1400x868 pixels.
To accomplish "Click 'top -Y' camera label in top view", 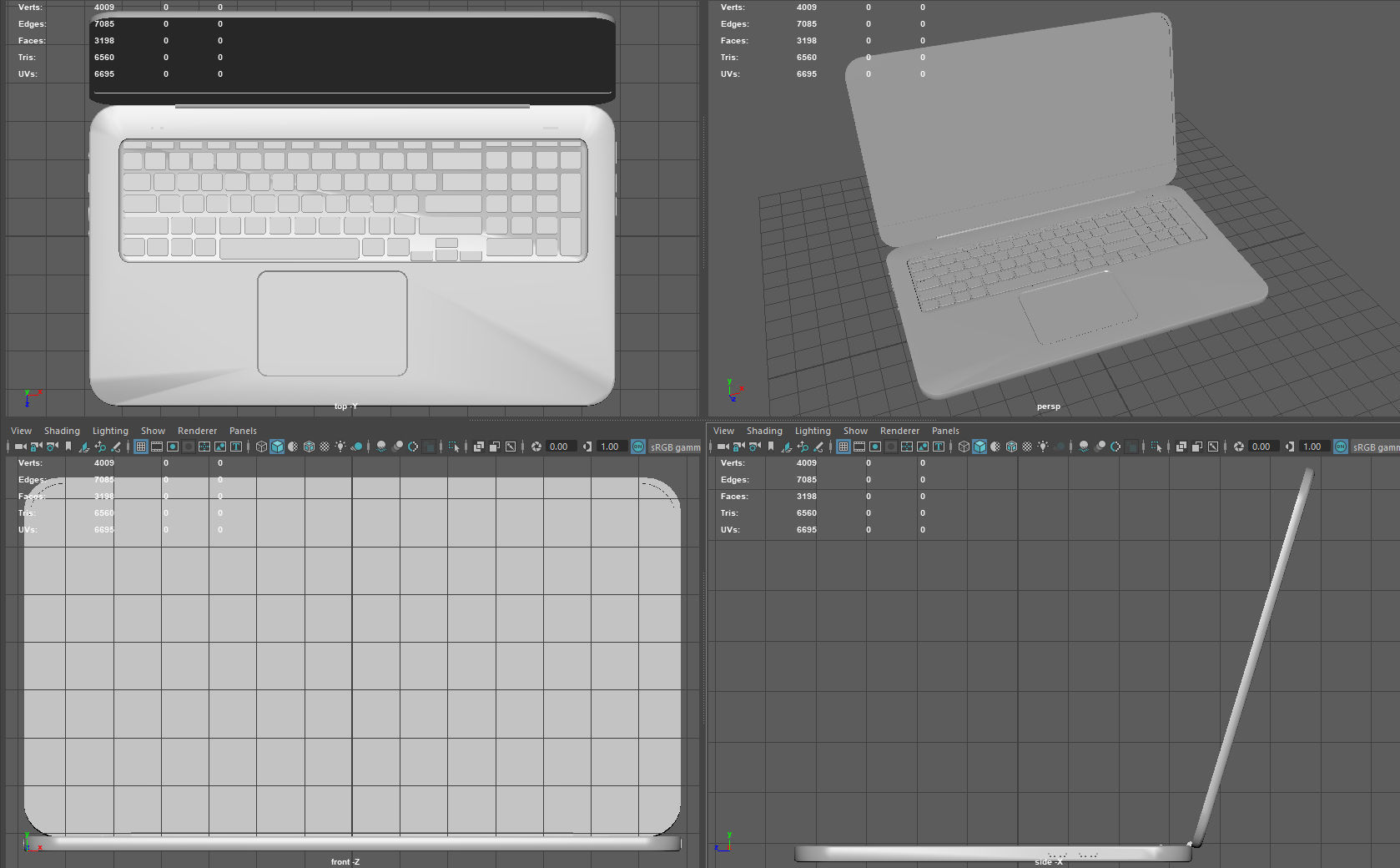I will (x=345, y=406).
